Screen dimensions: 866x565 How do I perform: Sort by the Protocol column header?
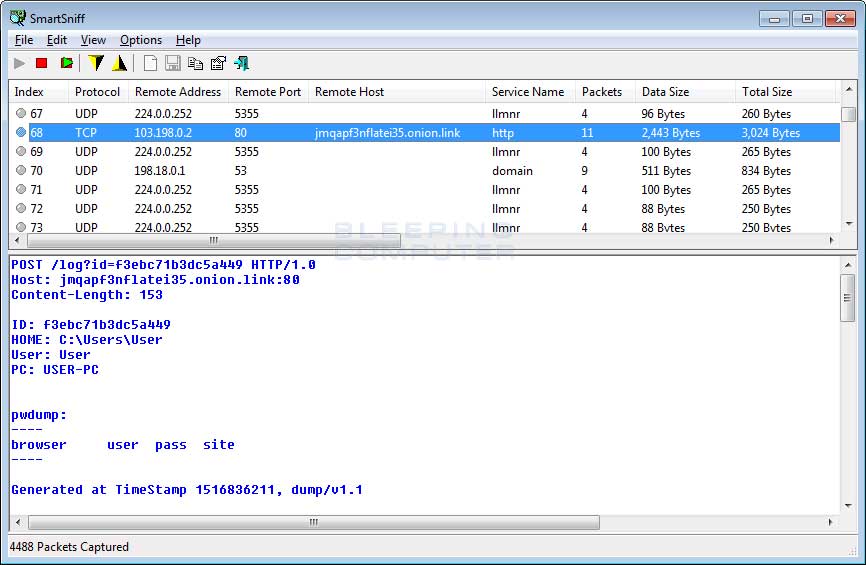tap(98, 92)
